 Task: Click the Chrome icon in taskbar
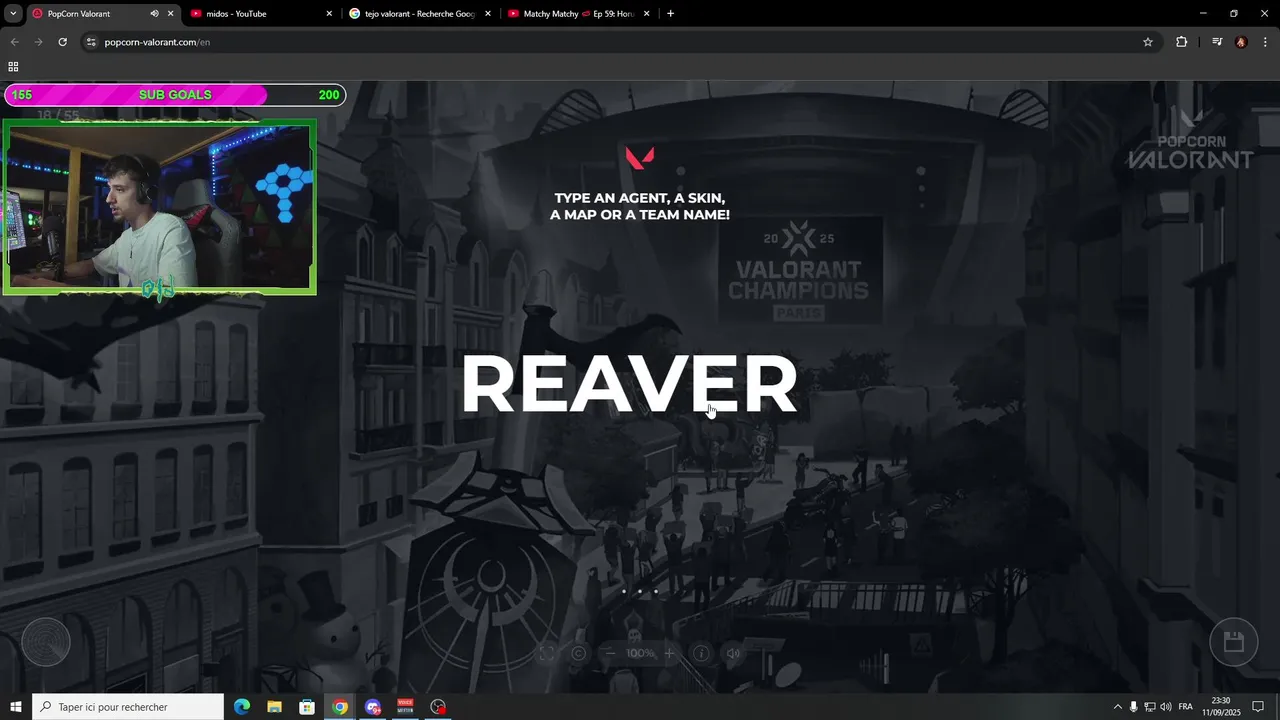340,707
